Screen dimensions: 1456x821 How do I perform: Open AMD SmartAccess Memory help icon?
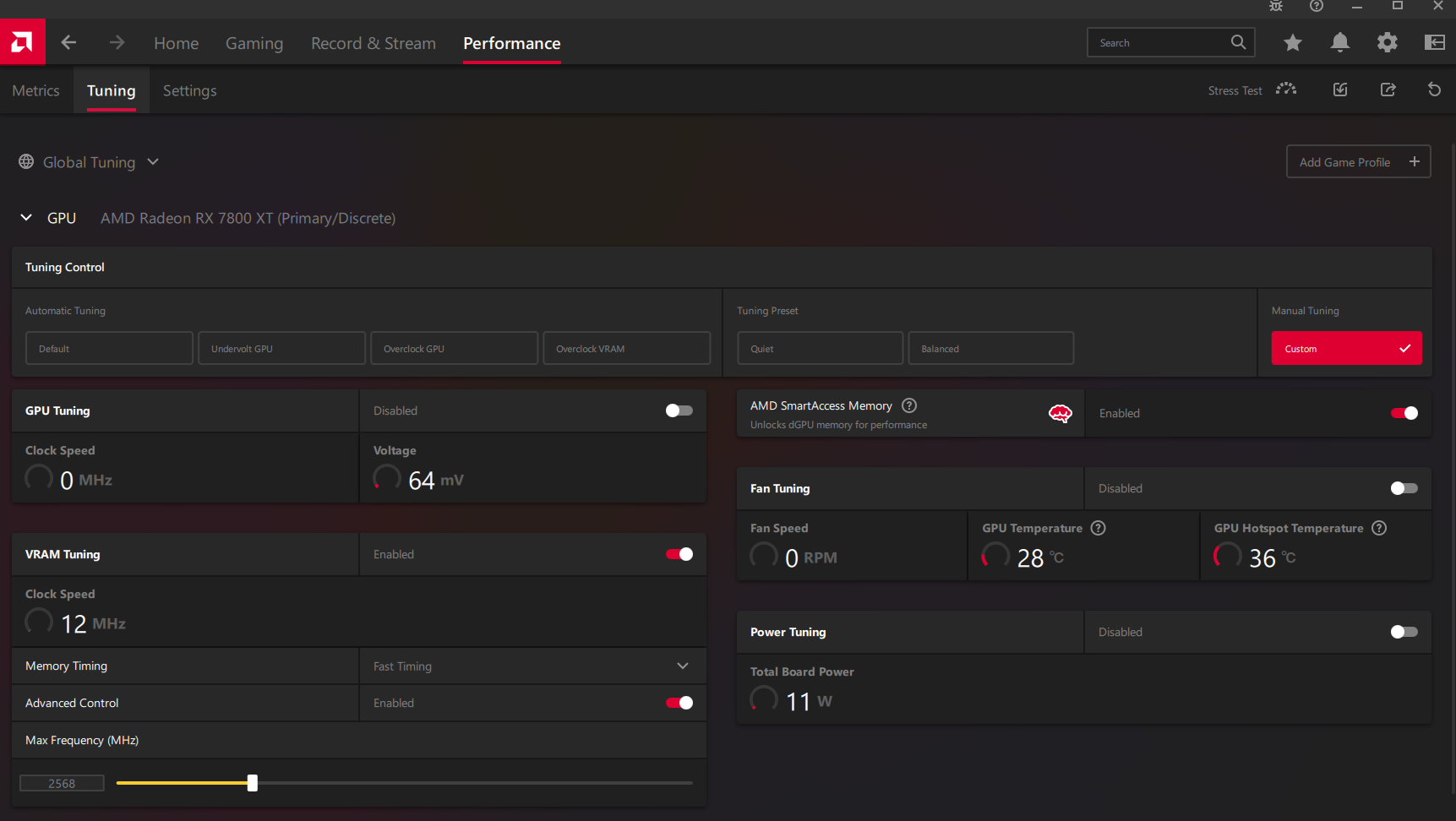click(909, 405)
